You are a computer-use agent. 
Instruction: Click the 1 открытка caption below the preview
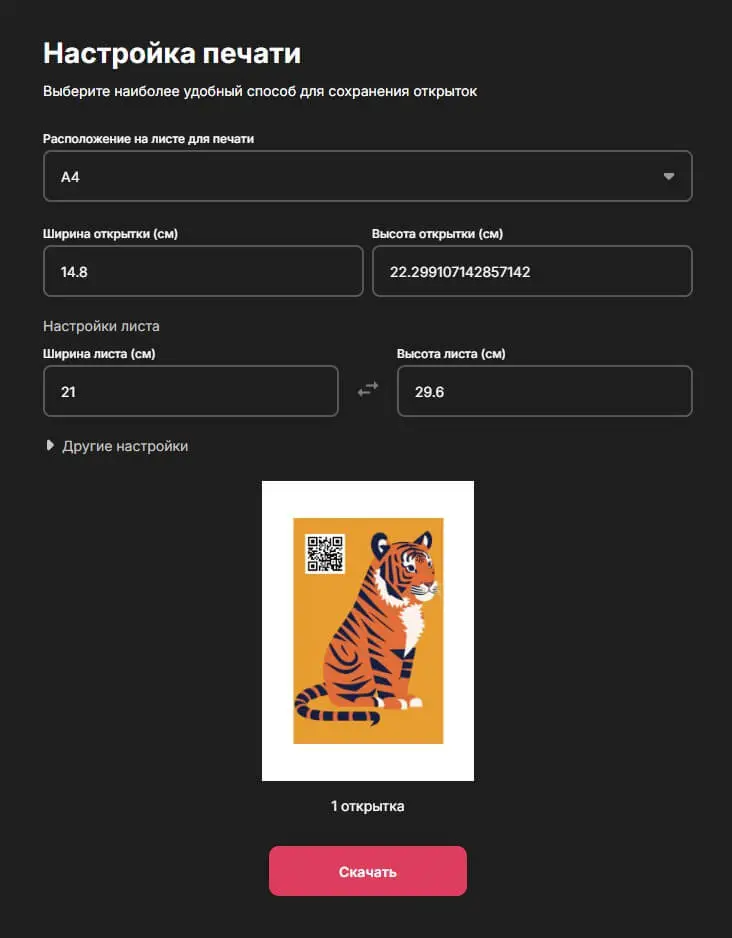[368, 806]
